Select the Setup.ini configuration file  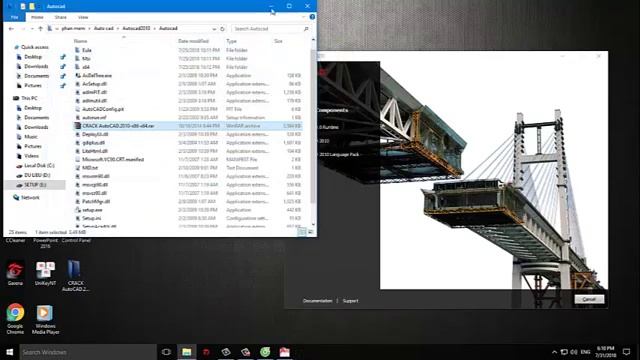91,218
